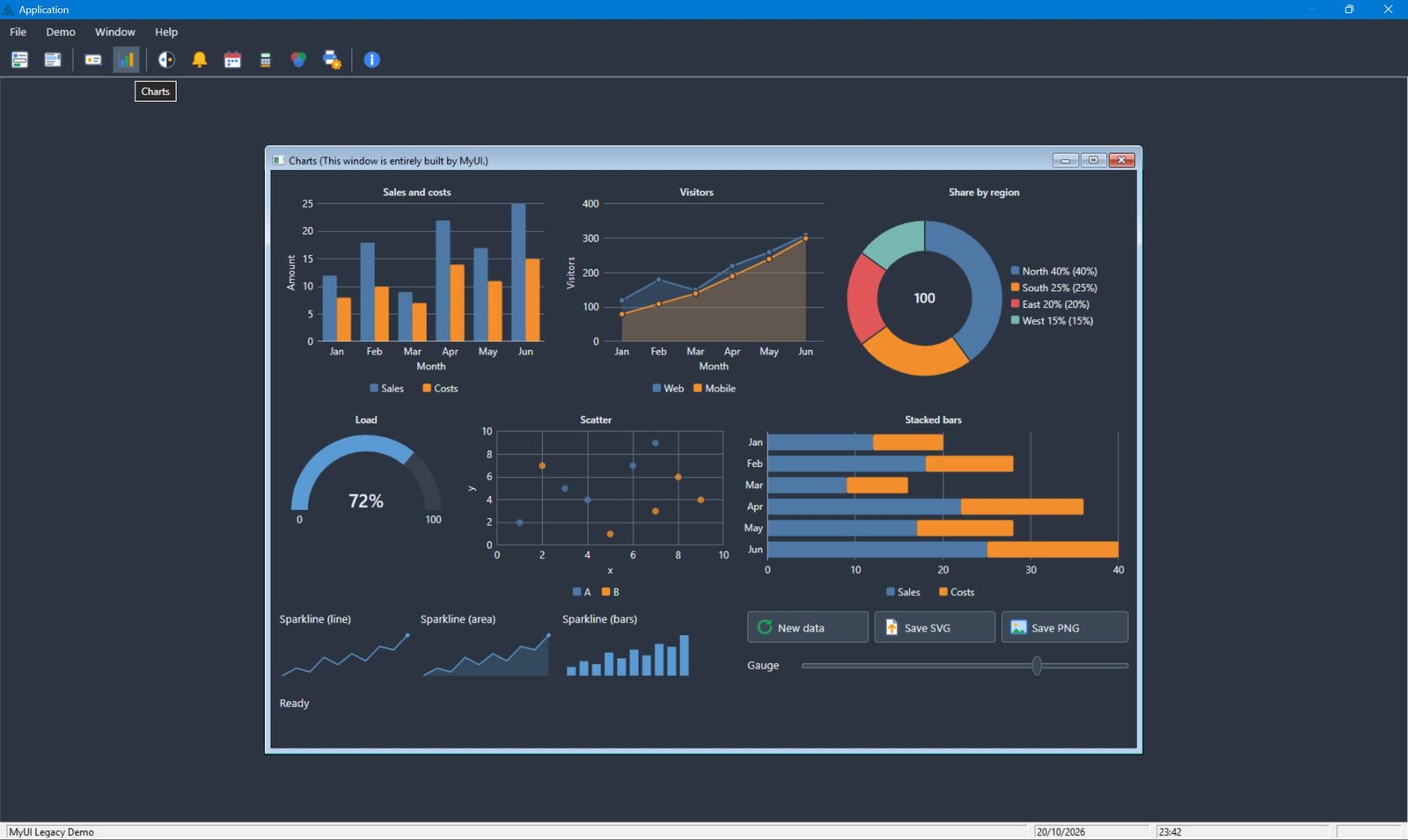This screenshot has height=840, width=1408.
Task: Click the Save PNG button
Action: [x=1065, y=627]
